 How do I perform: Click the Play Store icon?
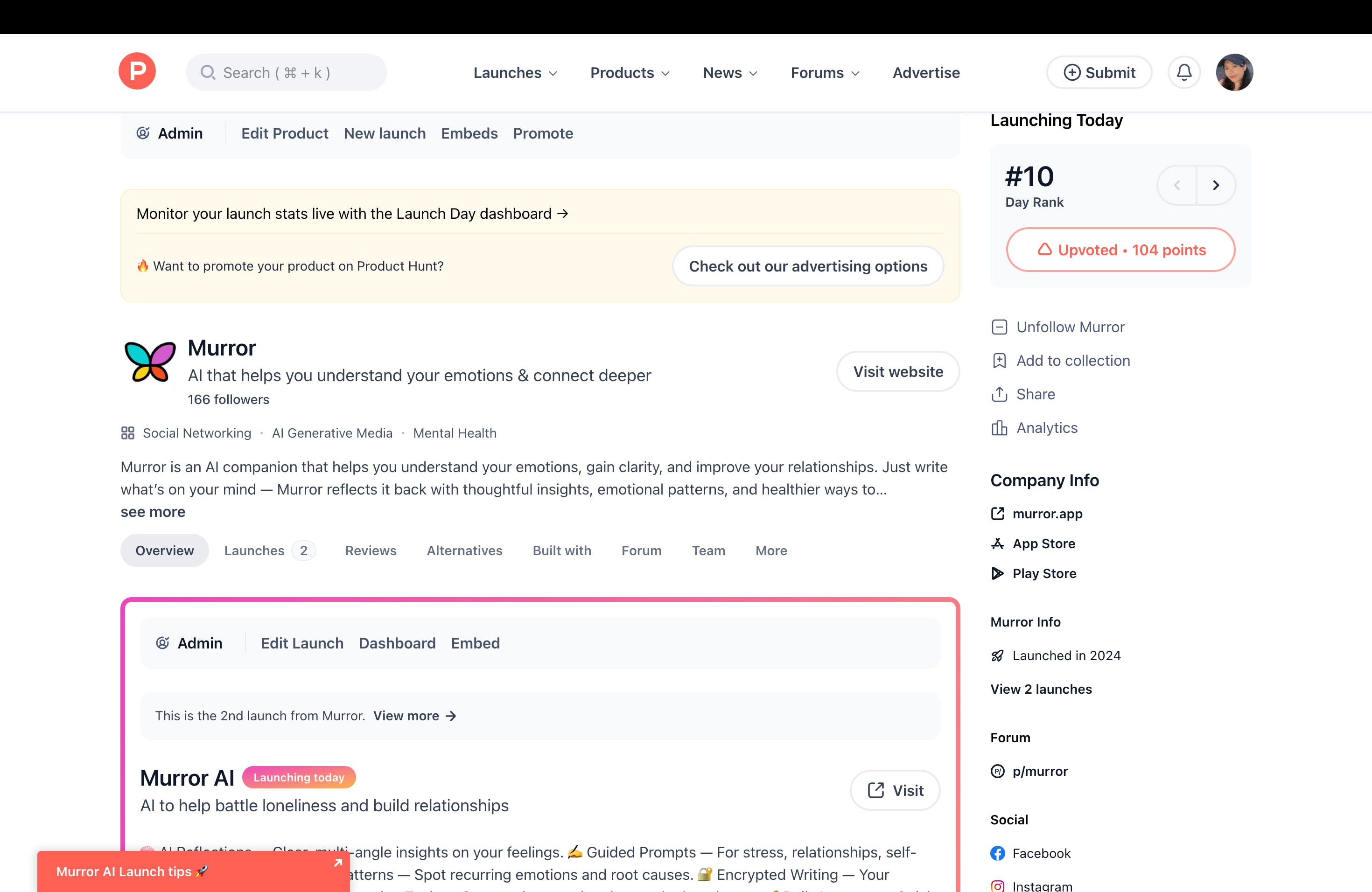click(x=997, y=573)
